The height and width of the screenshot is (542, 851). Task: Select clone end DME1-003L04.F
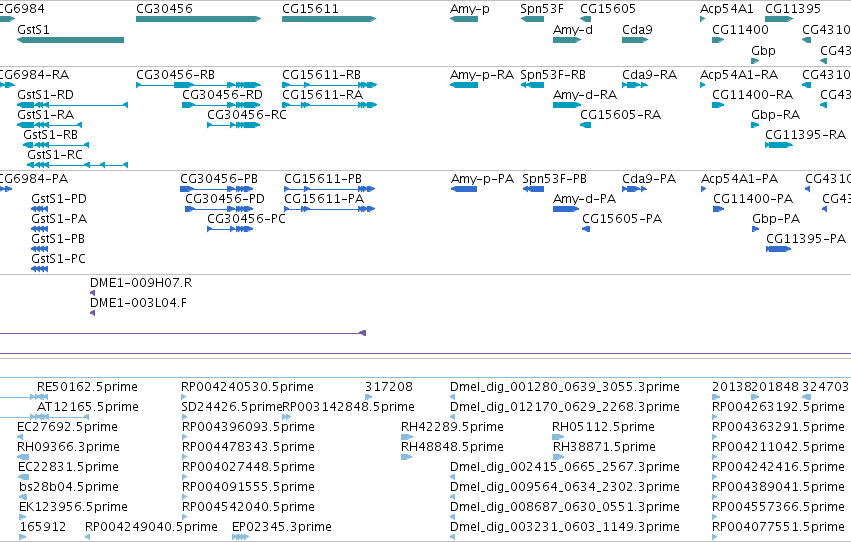pos(138,303)
